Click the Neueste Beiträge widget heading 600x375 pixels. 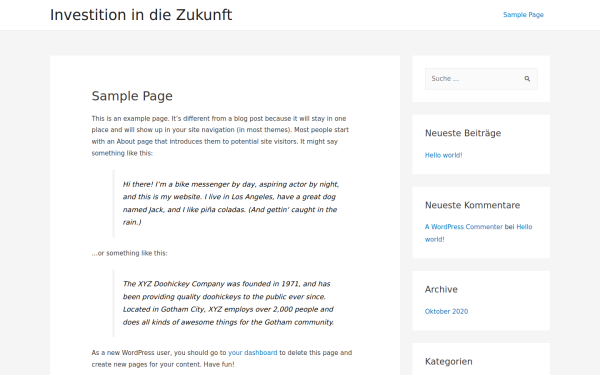pos(463,133)
